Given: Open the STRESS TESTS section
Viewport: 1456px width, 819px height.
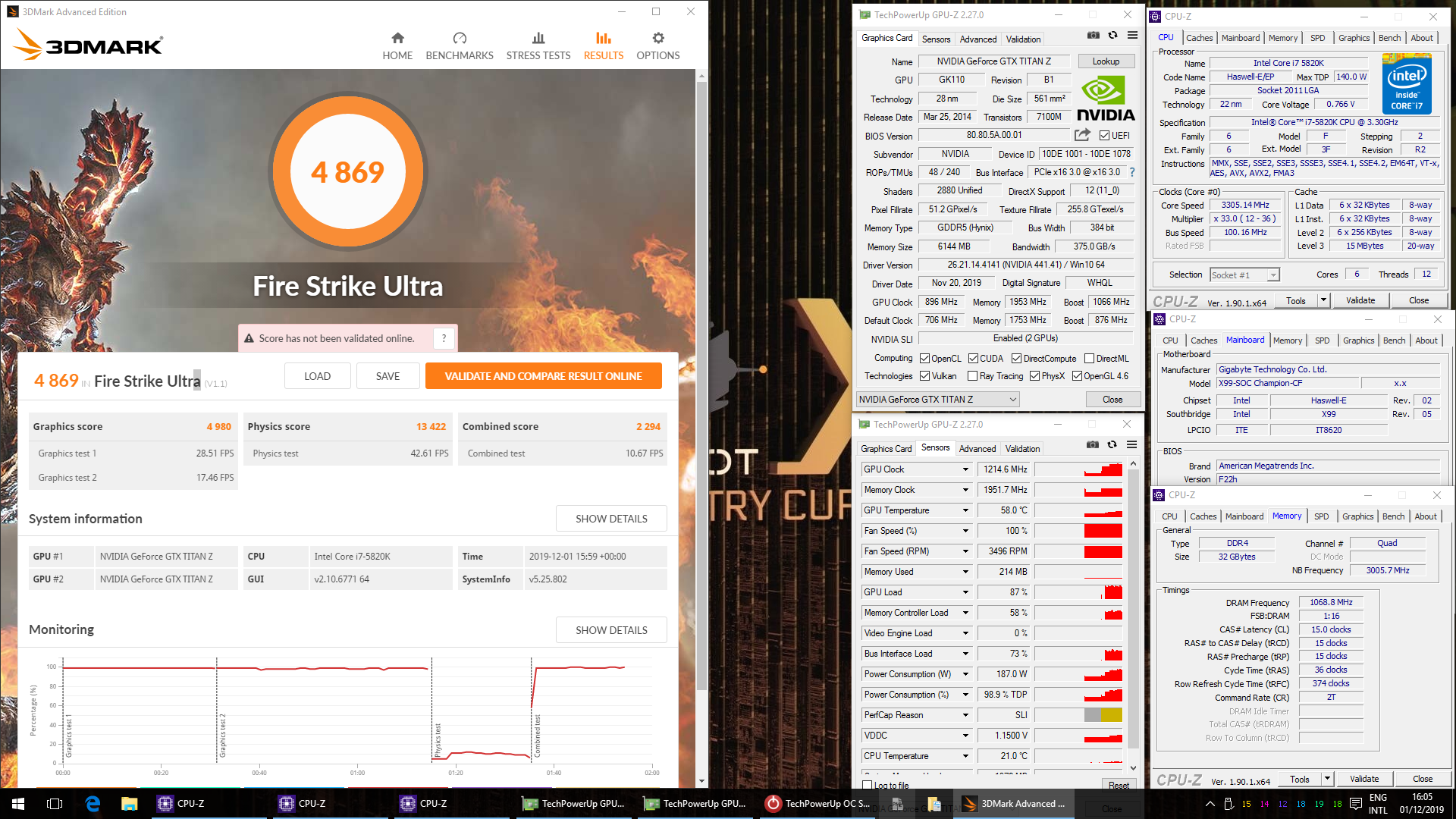Looking at the screenshot, I should 538,46.
